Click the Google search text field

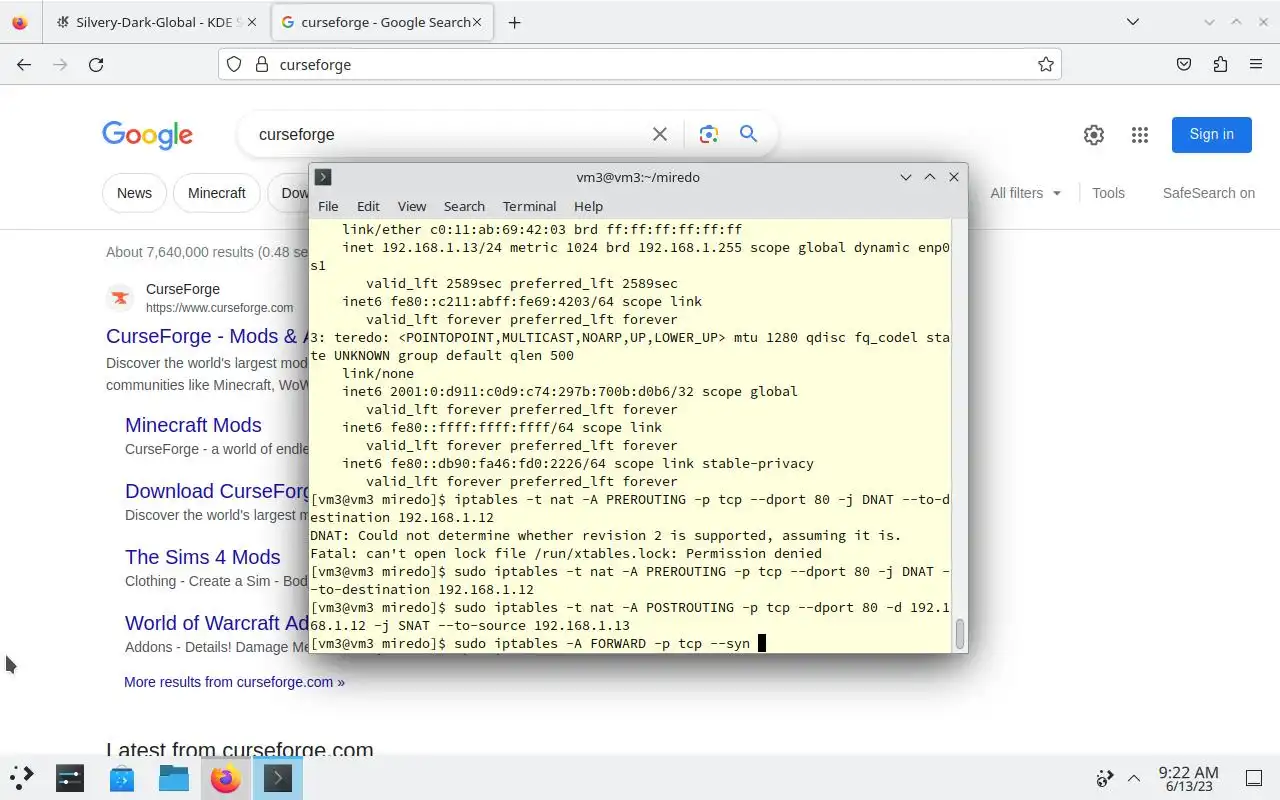click(x=448, y=134)
